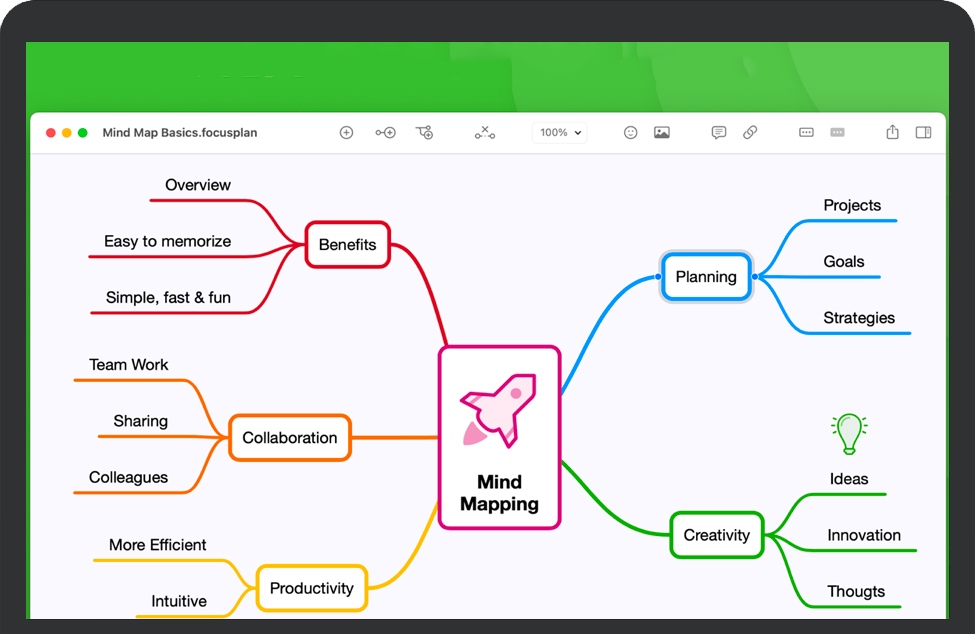Click the add sibling node icon
The height and width of the screenshot is (634, 975).
(385, 132)
